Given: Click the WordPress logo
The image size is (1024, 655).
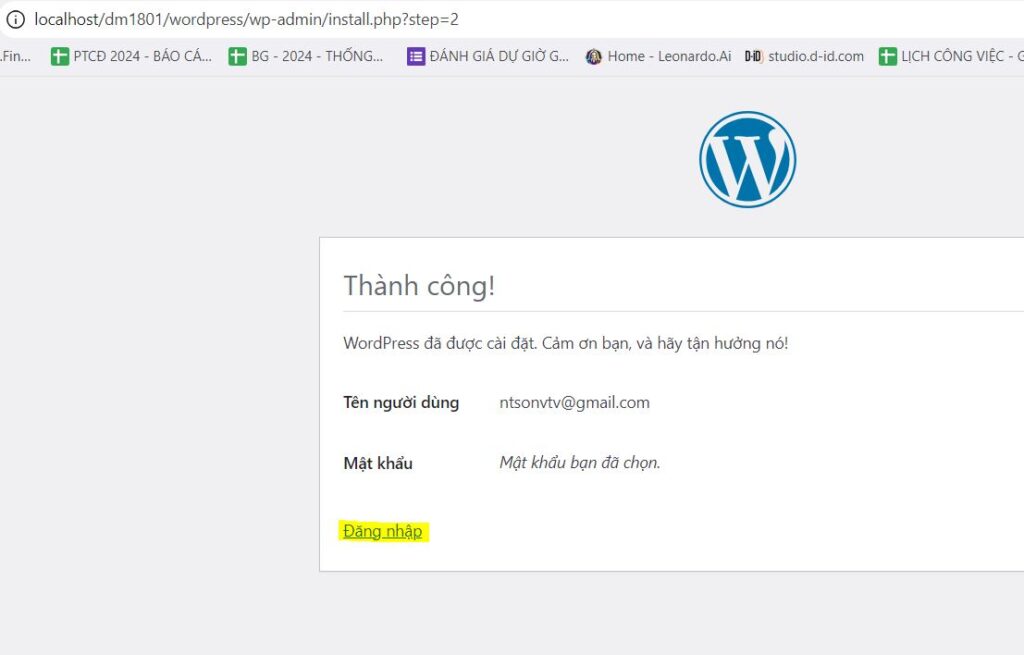Looking at the screenshot, I should (x=748, y=159).
